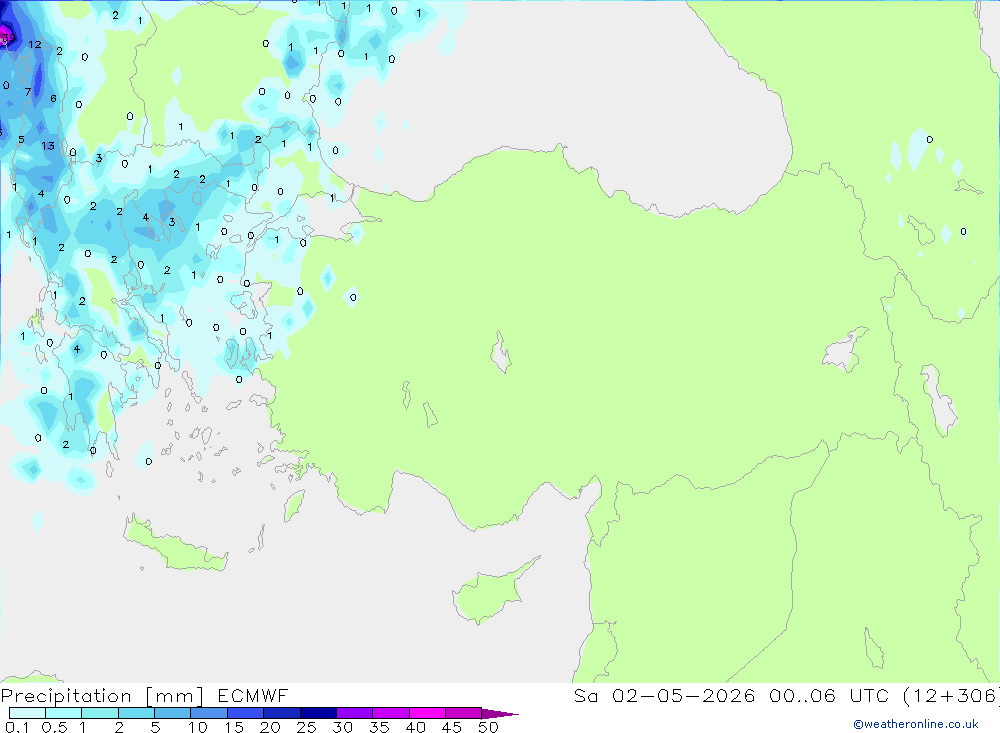Pick the 10–15 mm legend color box
Image resolution: width=1000 pixels, height=733 pixels.
pos(209,713)
